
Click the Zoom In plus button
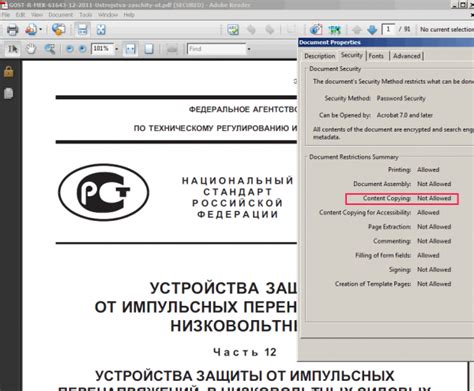coord(82,49)
